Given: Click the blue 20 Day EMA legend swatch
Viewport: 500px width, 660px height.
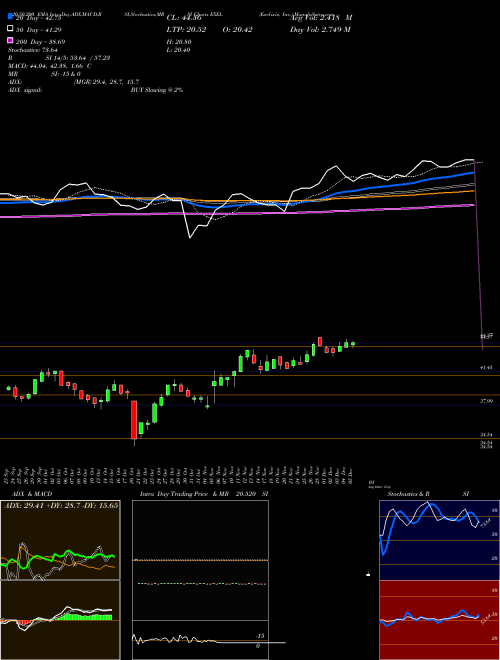Looking at the screenshot, I should (x=10, y=16).
